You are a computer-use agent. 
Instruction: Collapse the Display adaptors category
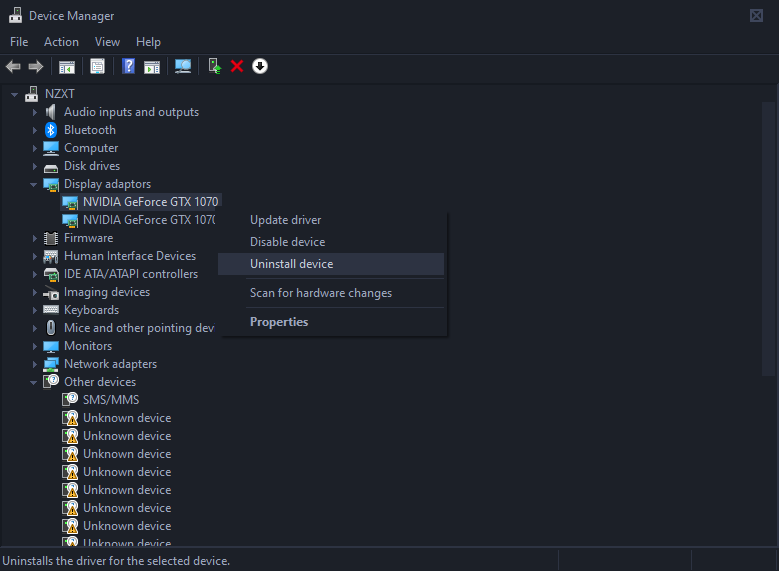pos(34,184)
